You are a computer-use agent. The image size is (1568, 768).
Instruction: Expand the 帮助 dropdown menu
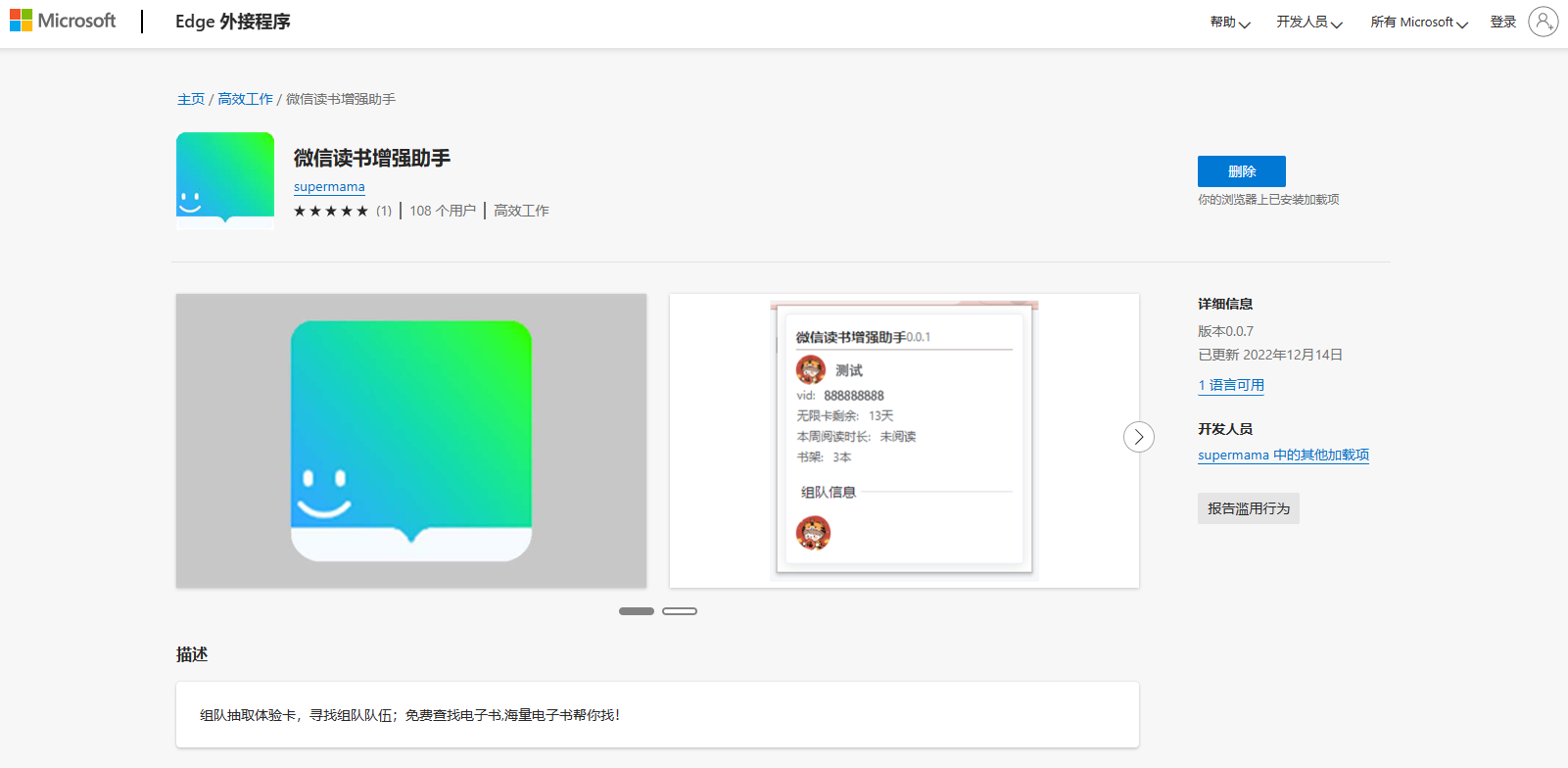(x=1230, y=22)
